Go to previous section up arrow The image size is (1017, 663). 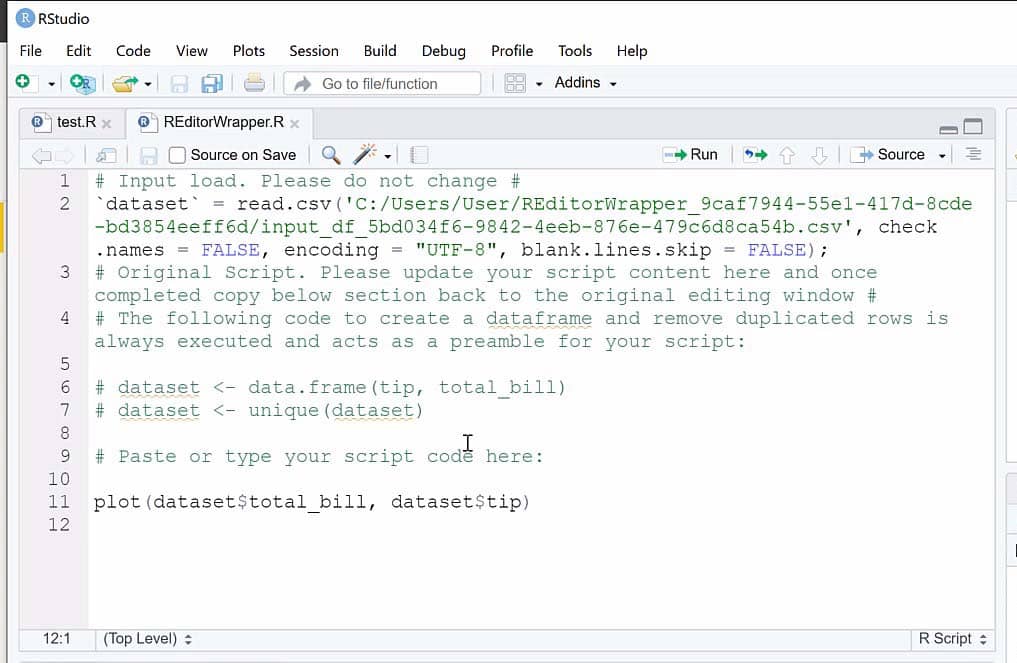[787, 155]
